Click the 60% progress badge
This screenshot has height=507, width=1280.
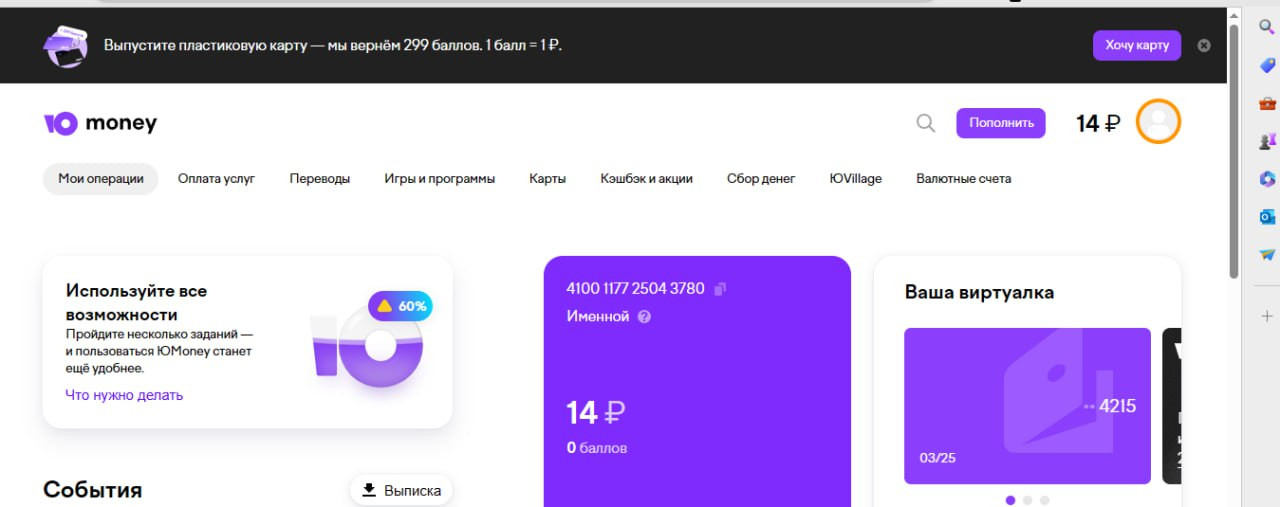[x=400, y=306]
